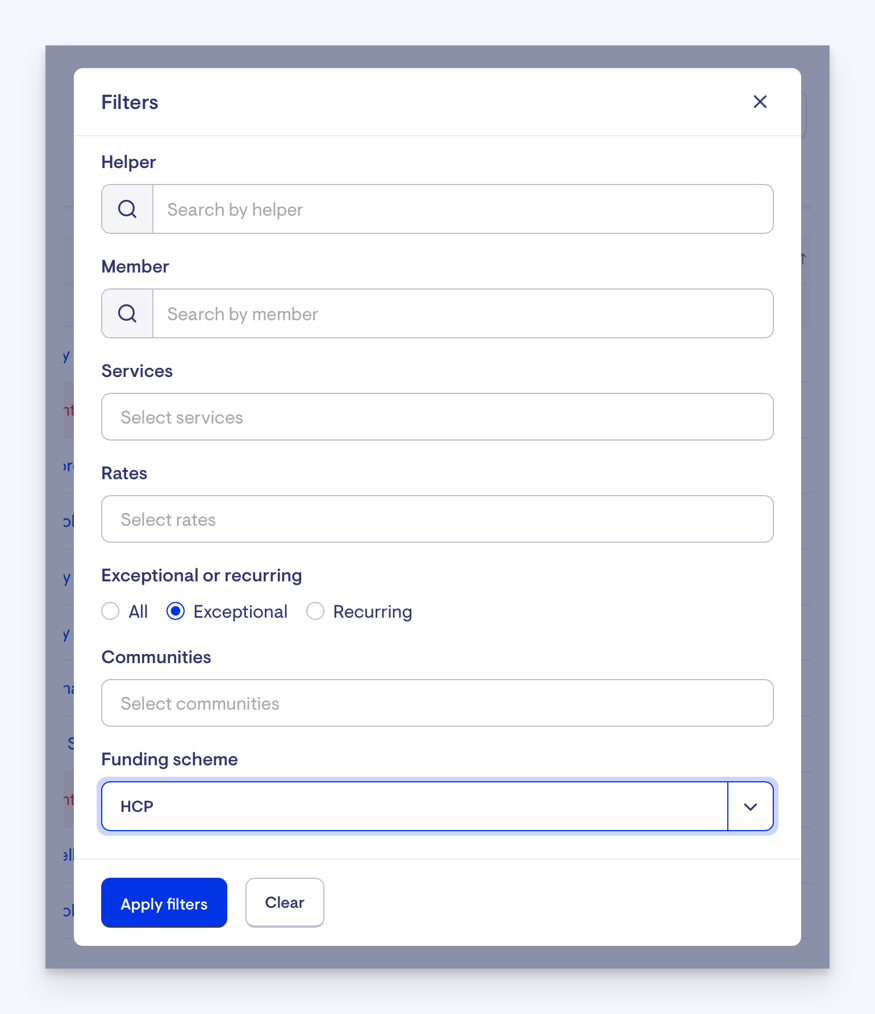Click the Recurring radio label text

(x=372, y=612)
